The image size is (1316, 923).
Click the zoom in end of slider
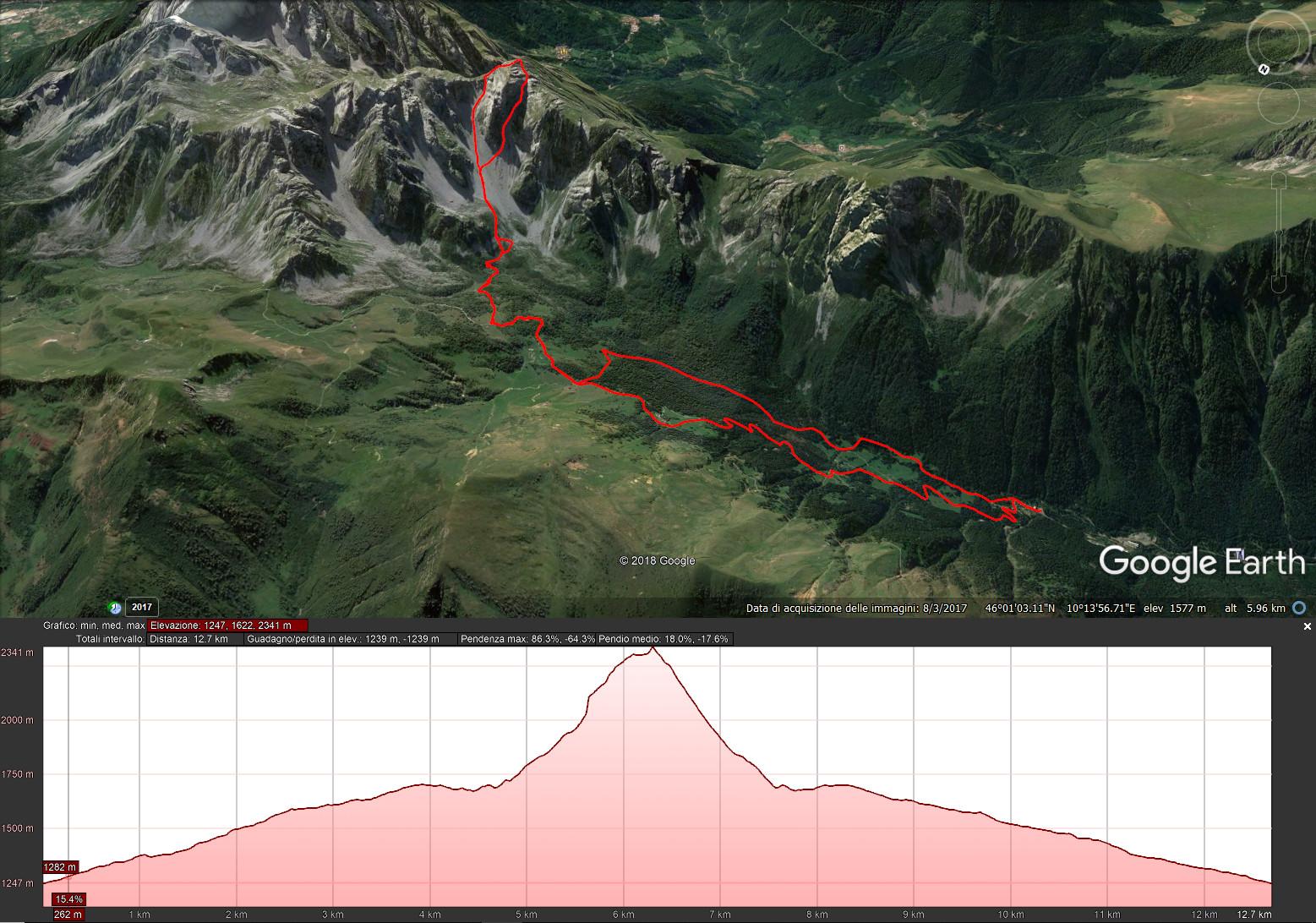(1278, 180)
